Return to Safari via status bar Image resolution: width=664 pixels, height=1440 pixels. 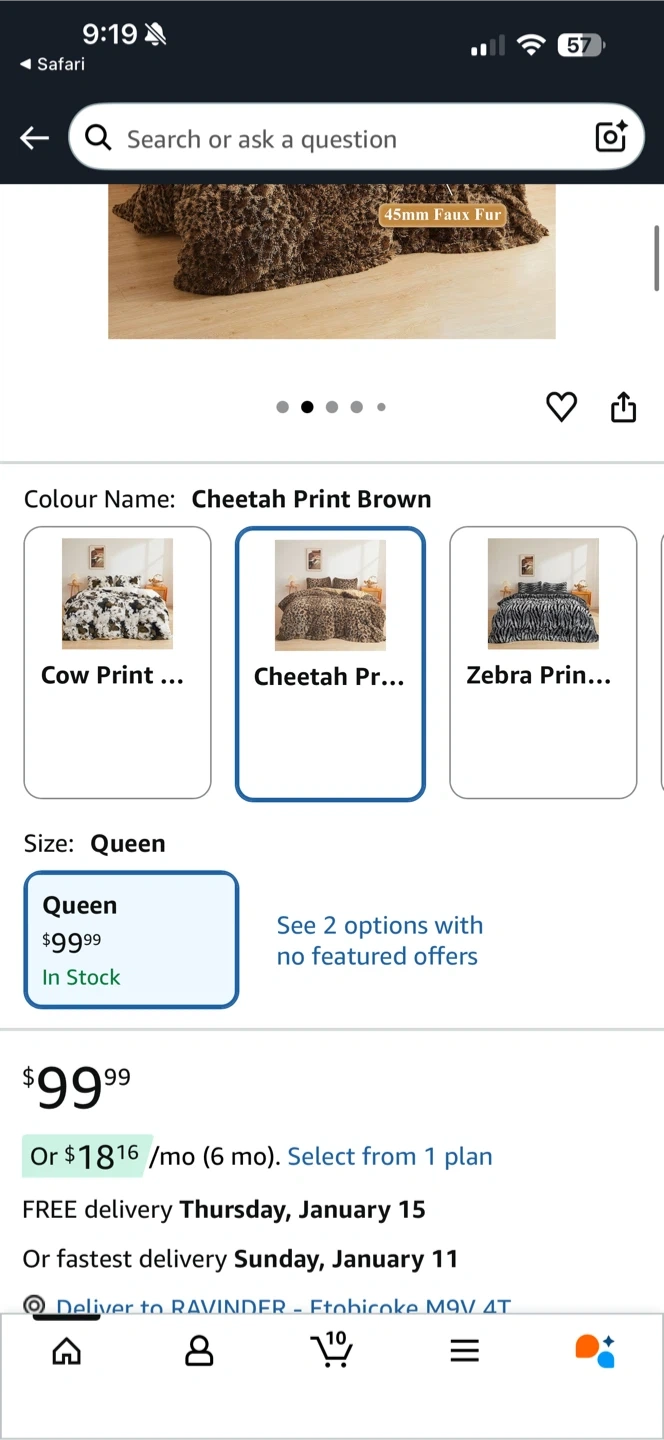(x=52, y=64)
